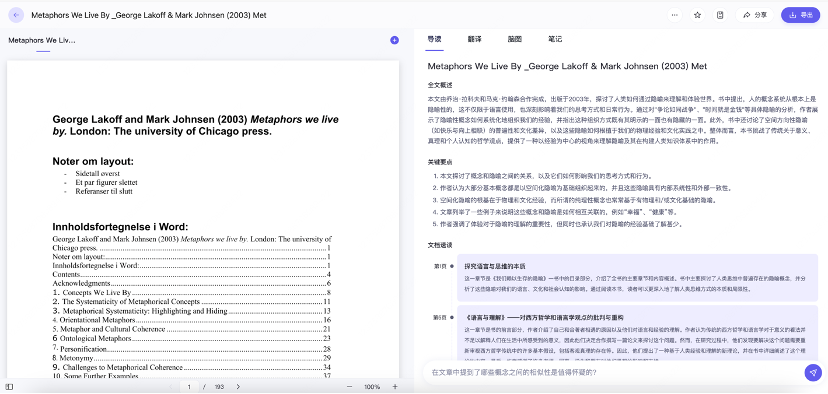This screenshot has width=828, height=394.
Task: Toggle the PDF sidebar panel icon
Action: tap(10, 387)
